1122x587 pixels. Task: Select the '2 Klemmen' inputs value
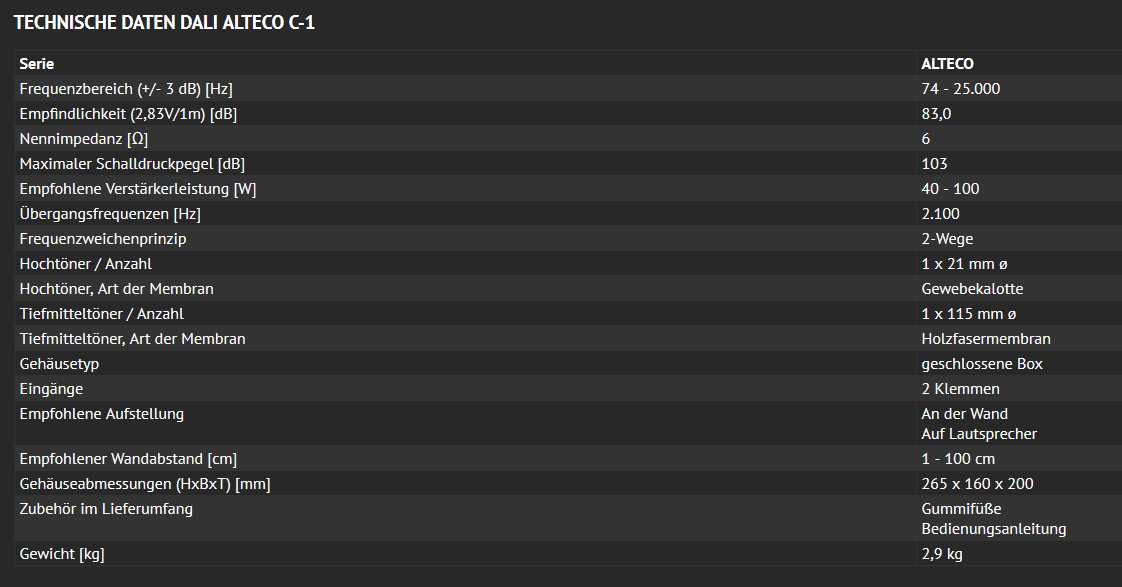click(x=960, y=389)
